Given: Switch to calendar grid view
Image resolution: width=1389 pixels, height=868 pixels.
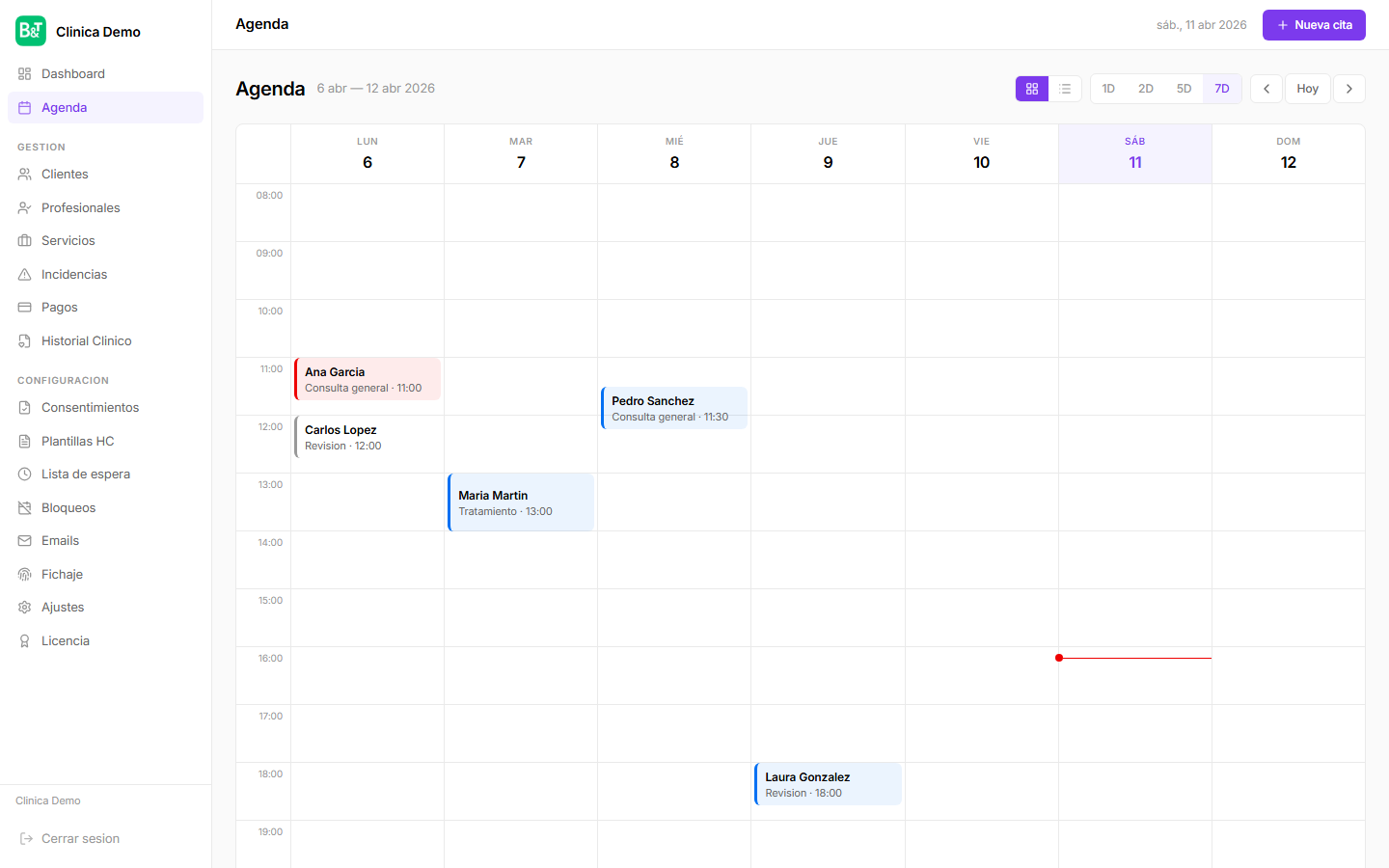Looking at the screenshot, I should point(1032,89).
